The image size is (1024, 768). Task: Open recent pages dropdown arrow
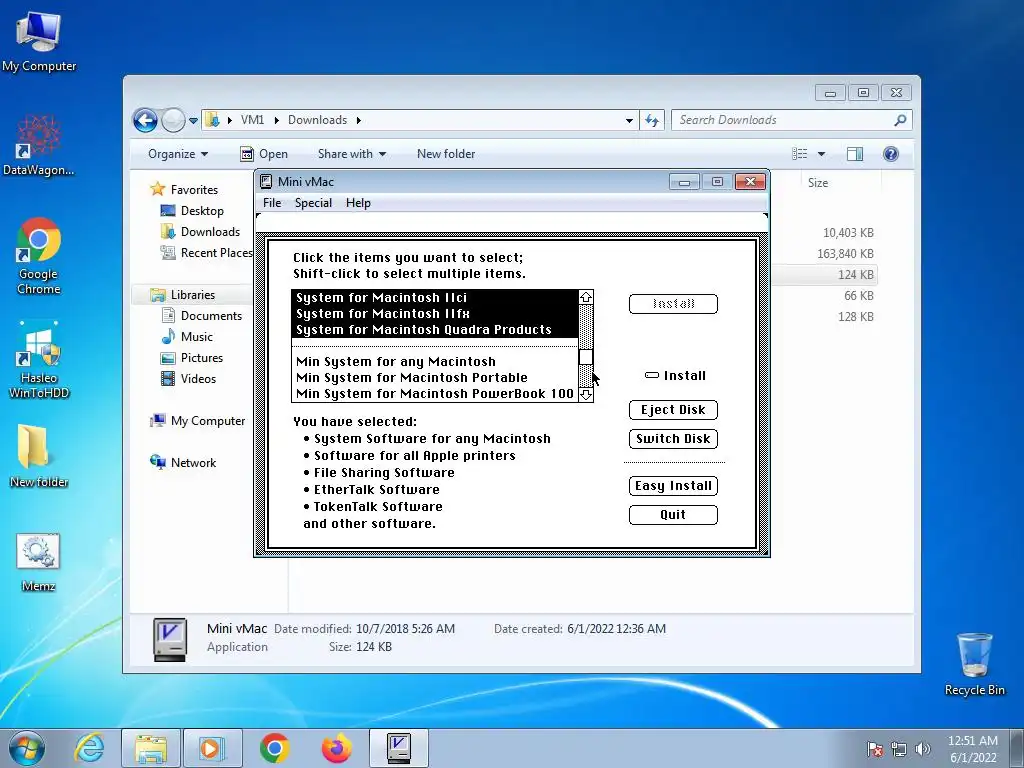[x=193, y=121]
